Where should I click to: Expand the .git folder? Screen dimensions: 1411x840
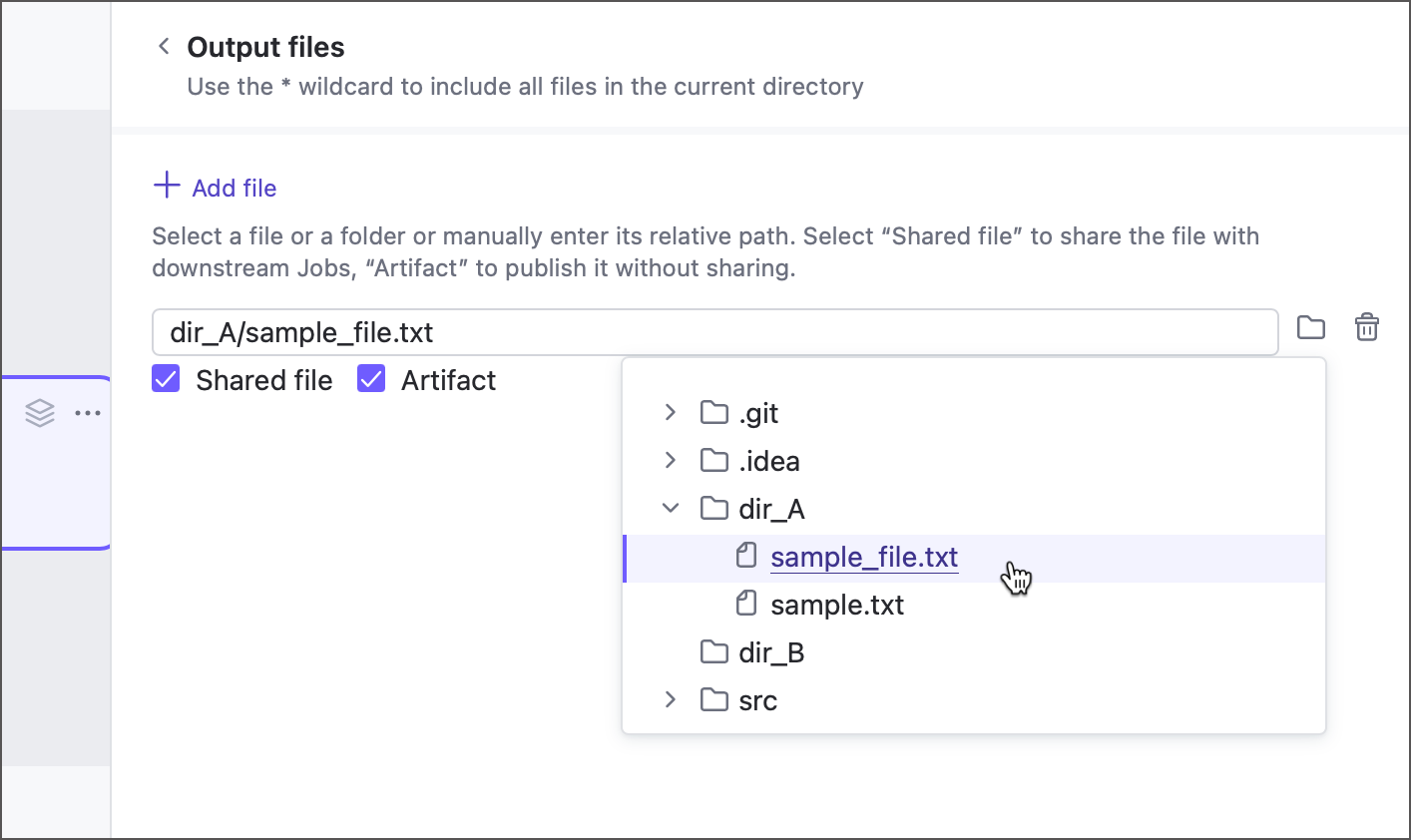click(x=670, y=412)
